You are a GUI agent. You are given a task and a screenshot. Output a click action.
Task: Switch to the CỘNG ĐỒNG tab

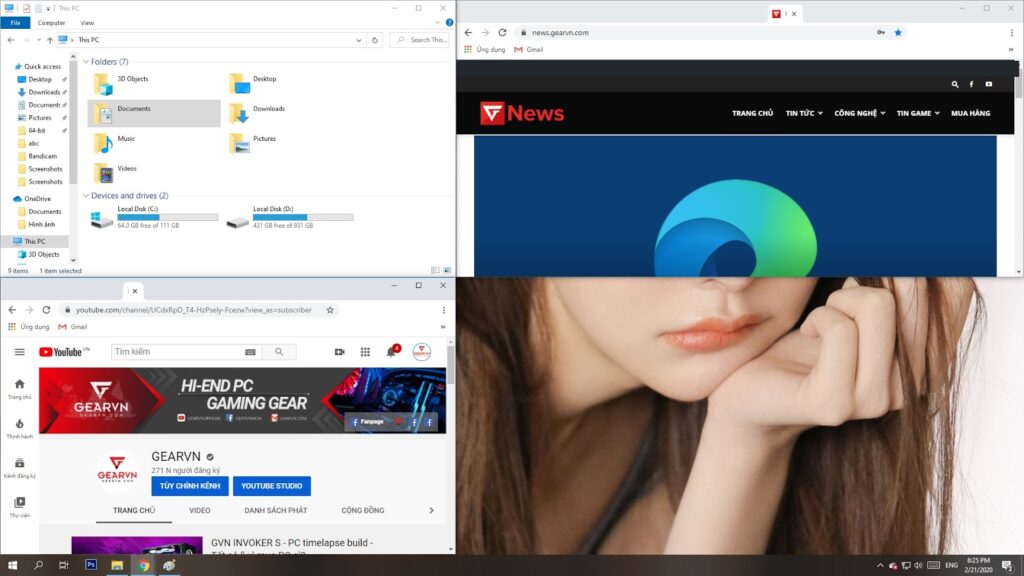[362, 511]
